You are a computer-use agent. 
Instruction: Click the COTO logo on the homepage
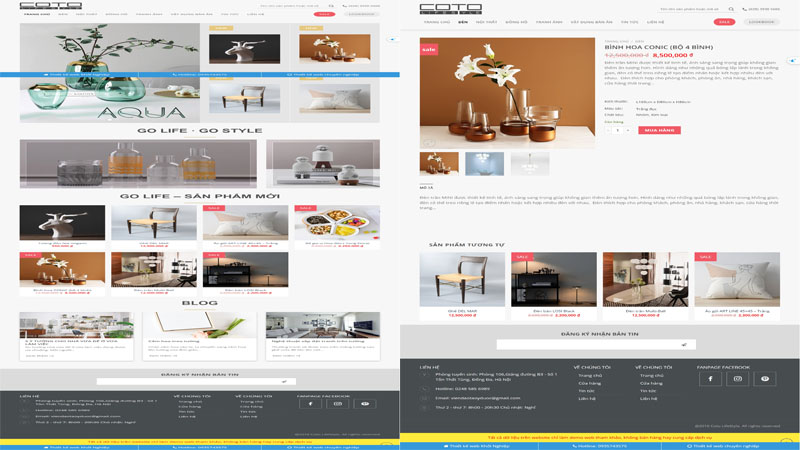tap(51, 5)
